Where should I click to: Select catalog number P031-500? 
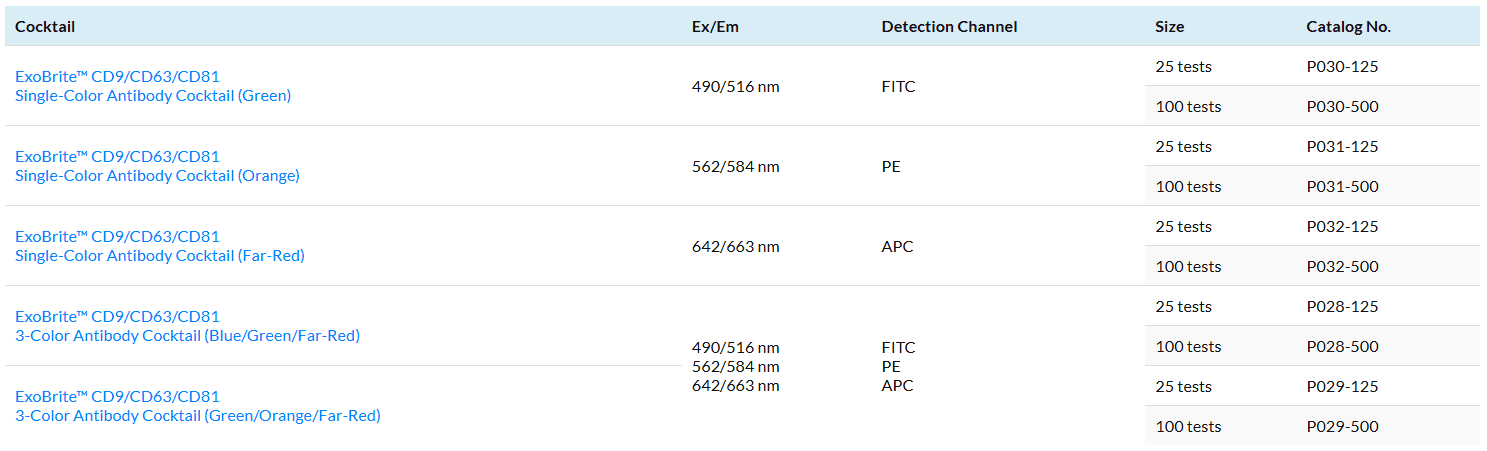coord(1342,187)
